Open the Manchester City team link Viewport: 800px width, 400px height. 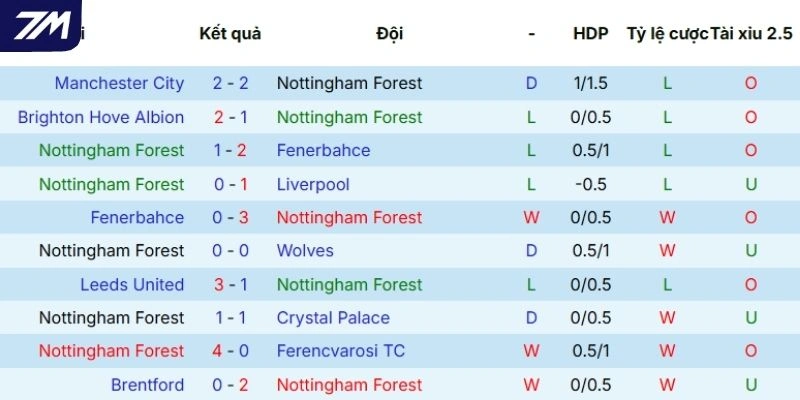(x=119, y=83)
